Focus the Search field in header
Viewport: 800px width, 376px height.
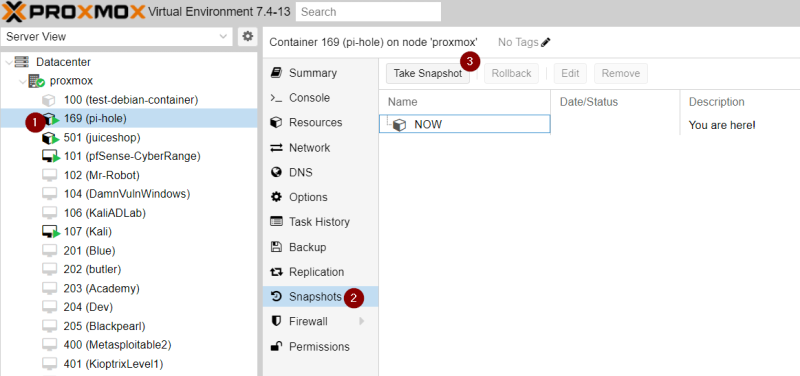click(368, 12)
